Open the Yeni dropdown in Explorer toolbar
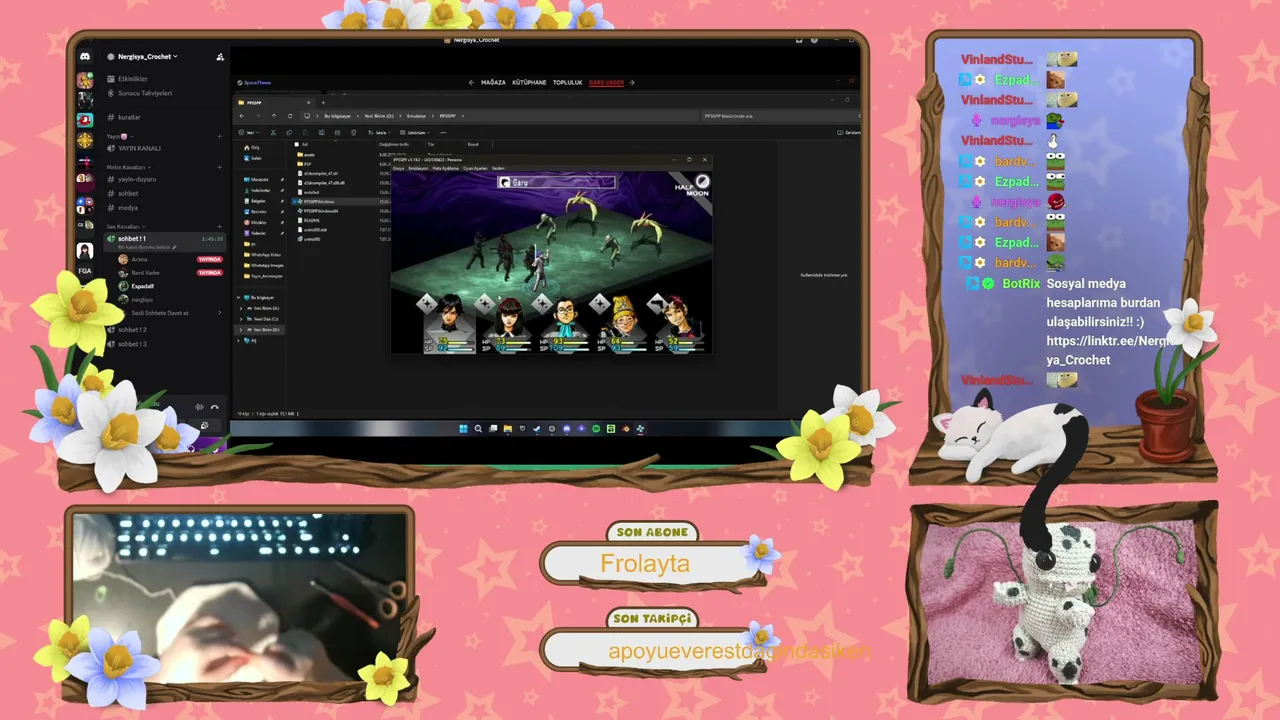This screenshot has width=1280, height=720. pos(251,132)
